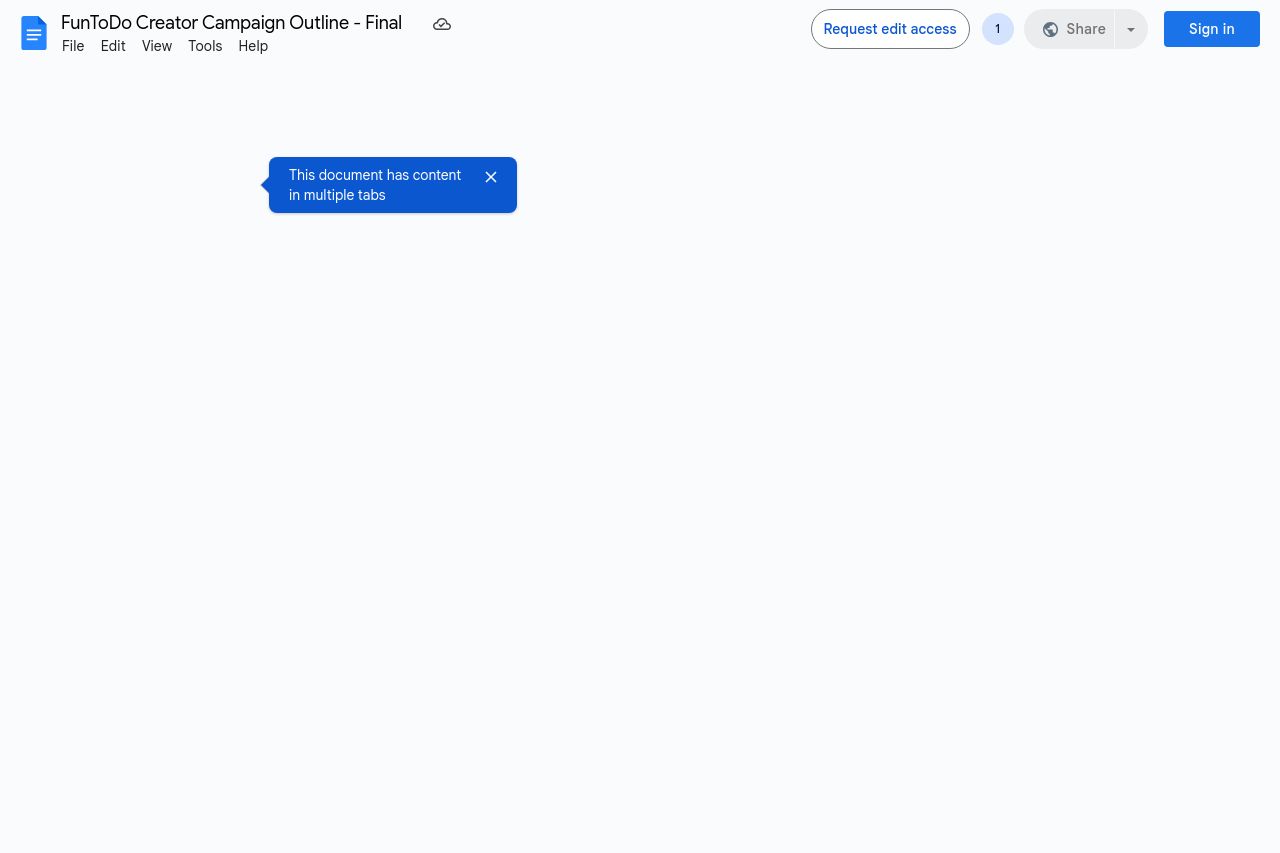
Task: Click "in multiple tabs" line of tooltip
Action: [x=337, y=195]
